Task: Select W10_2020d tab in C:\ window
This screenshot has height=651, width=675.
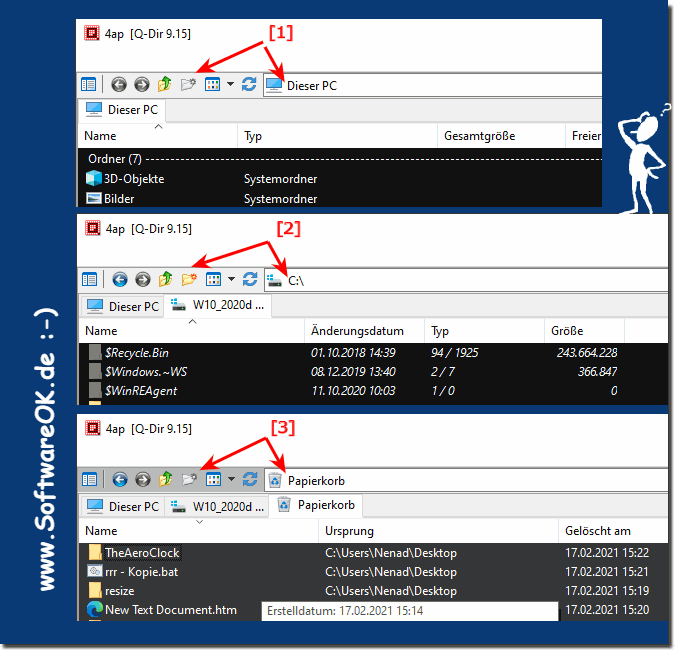Action: pyautogui.click(x=218, y=305)
